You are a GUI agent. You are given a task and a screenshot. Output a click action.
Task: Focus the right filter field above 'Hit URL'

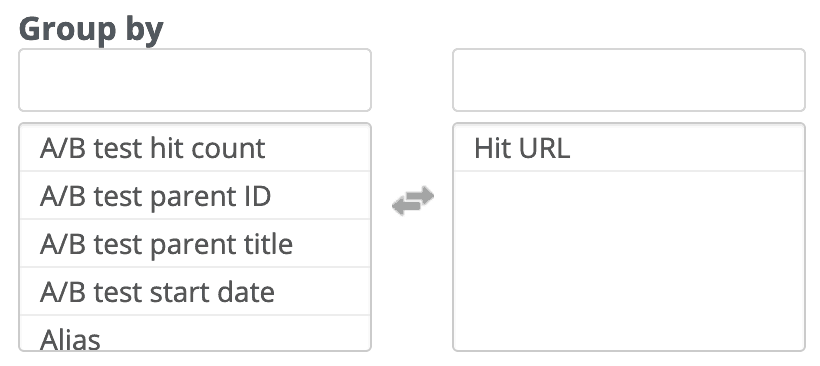click(x=629, y=80)
